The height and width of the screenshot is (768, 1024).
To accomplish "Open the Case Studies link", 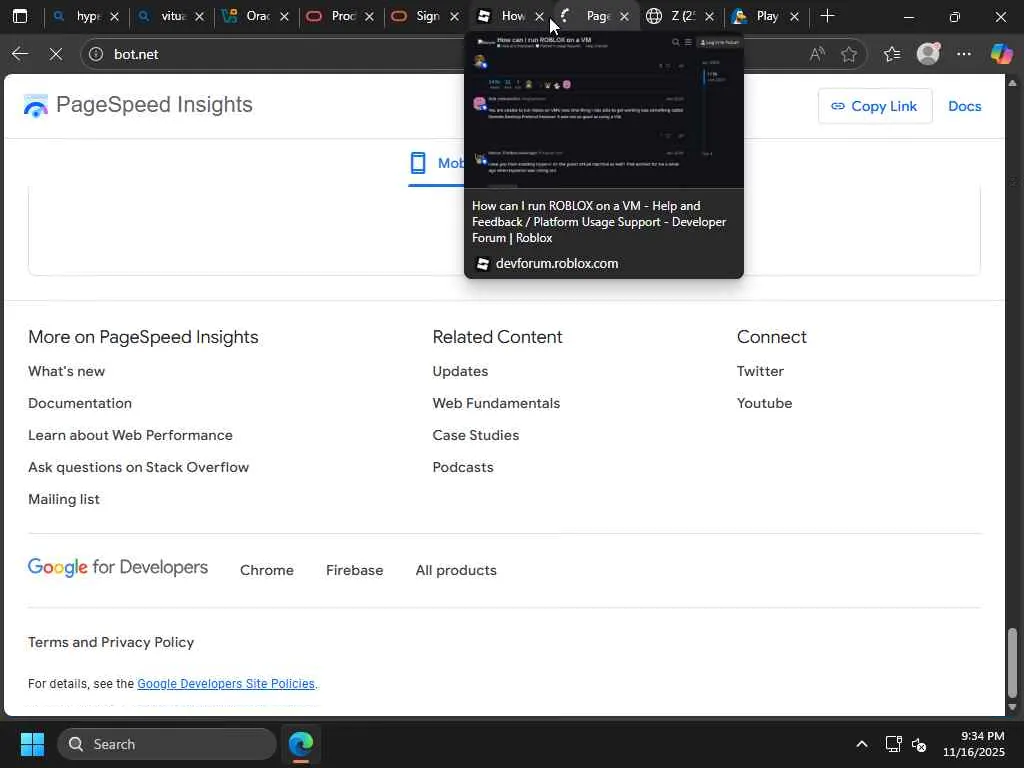I will [476, 435].
